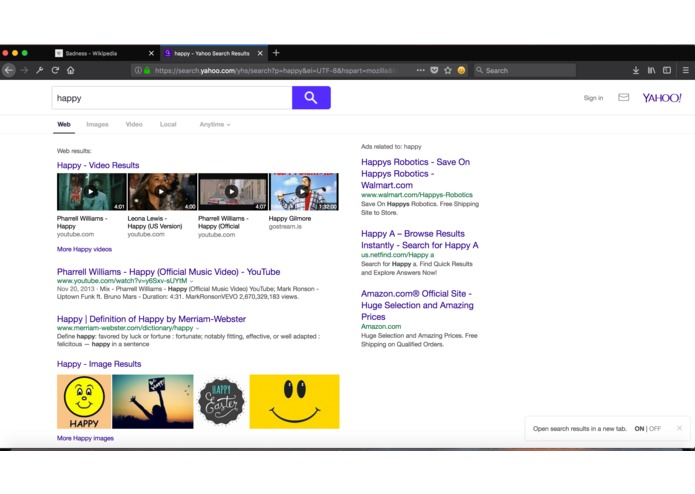695x494 pixels.
Task: Close the Sadness - Wikipedia tab
Action: (x=151, y=53)
